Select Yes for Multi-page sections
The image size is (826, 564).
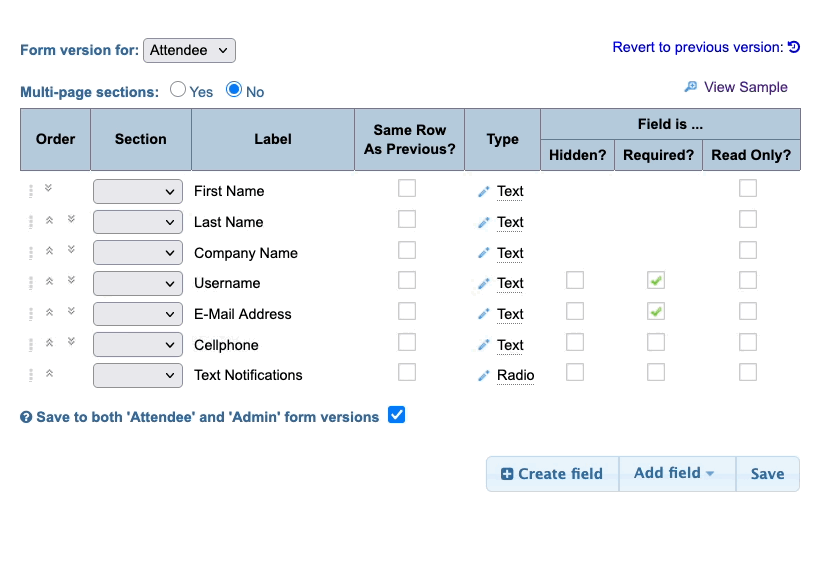coord(178,89)
